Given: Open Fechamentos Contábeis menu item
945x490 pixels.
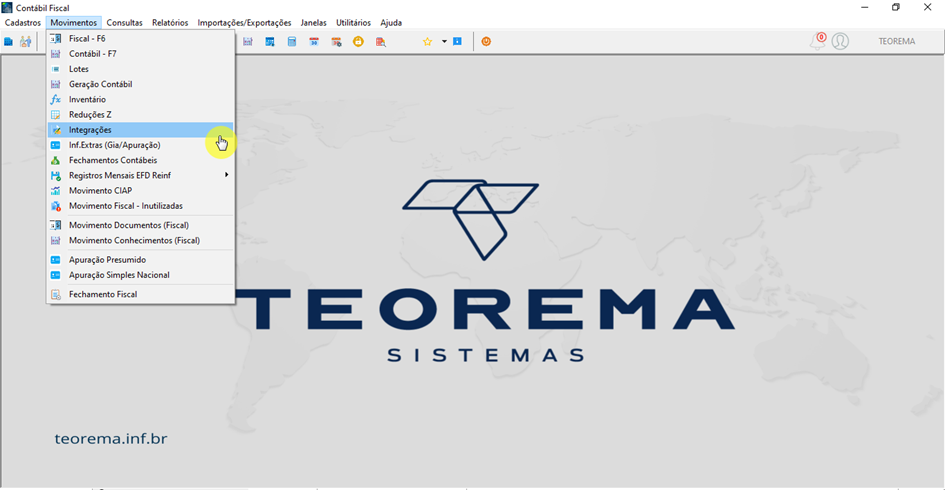Looking at the screenshot, I should pyautogui.click(x=140, y=160).
